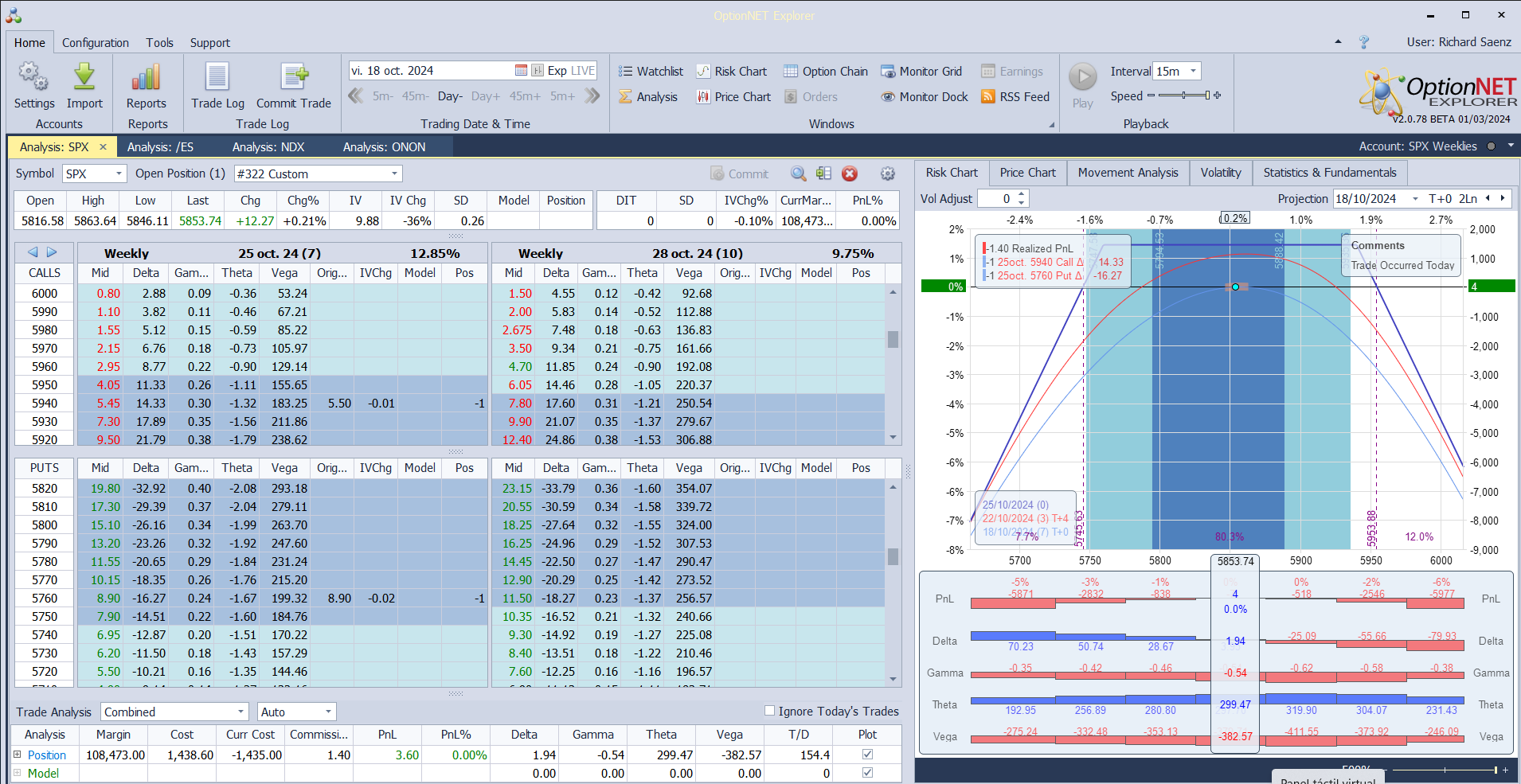This screenshot has height=784, width=1521.
Task: Collapse the ribbon with the up arrow
Action: point(1338,42)
